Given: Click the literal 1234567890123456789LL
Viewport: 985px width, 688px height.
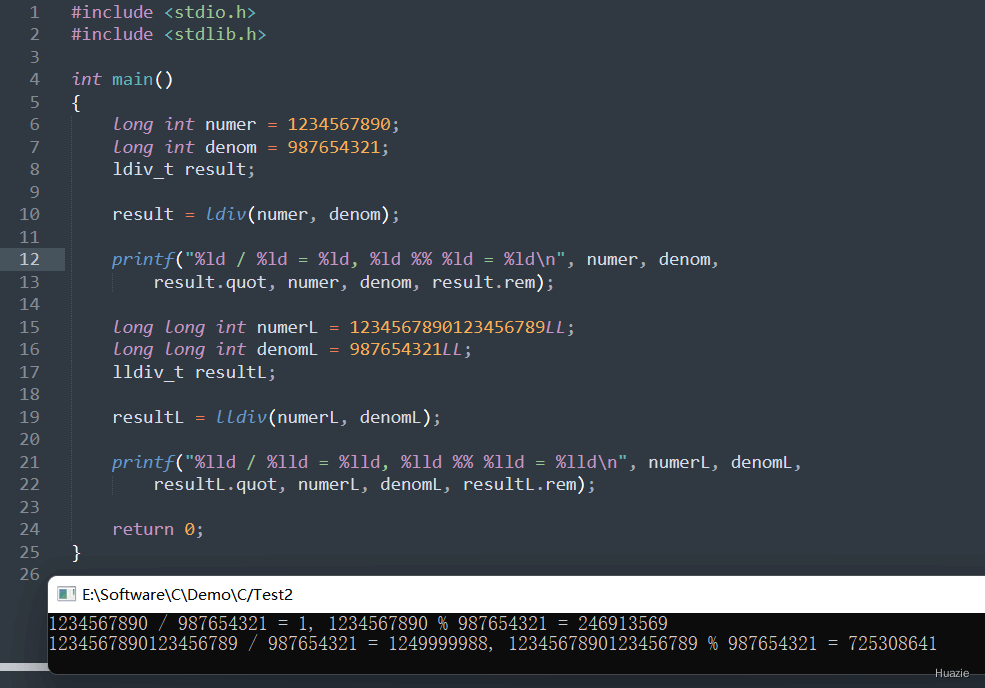Looking at the screenshot, I should click(457, 327).
